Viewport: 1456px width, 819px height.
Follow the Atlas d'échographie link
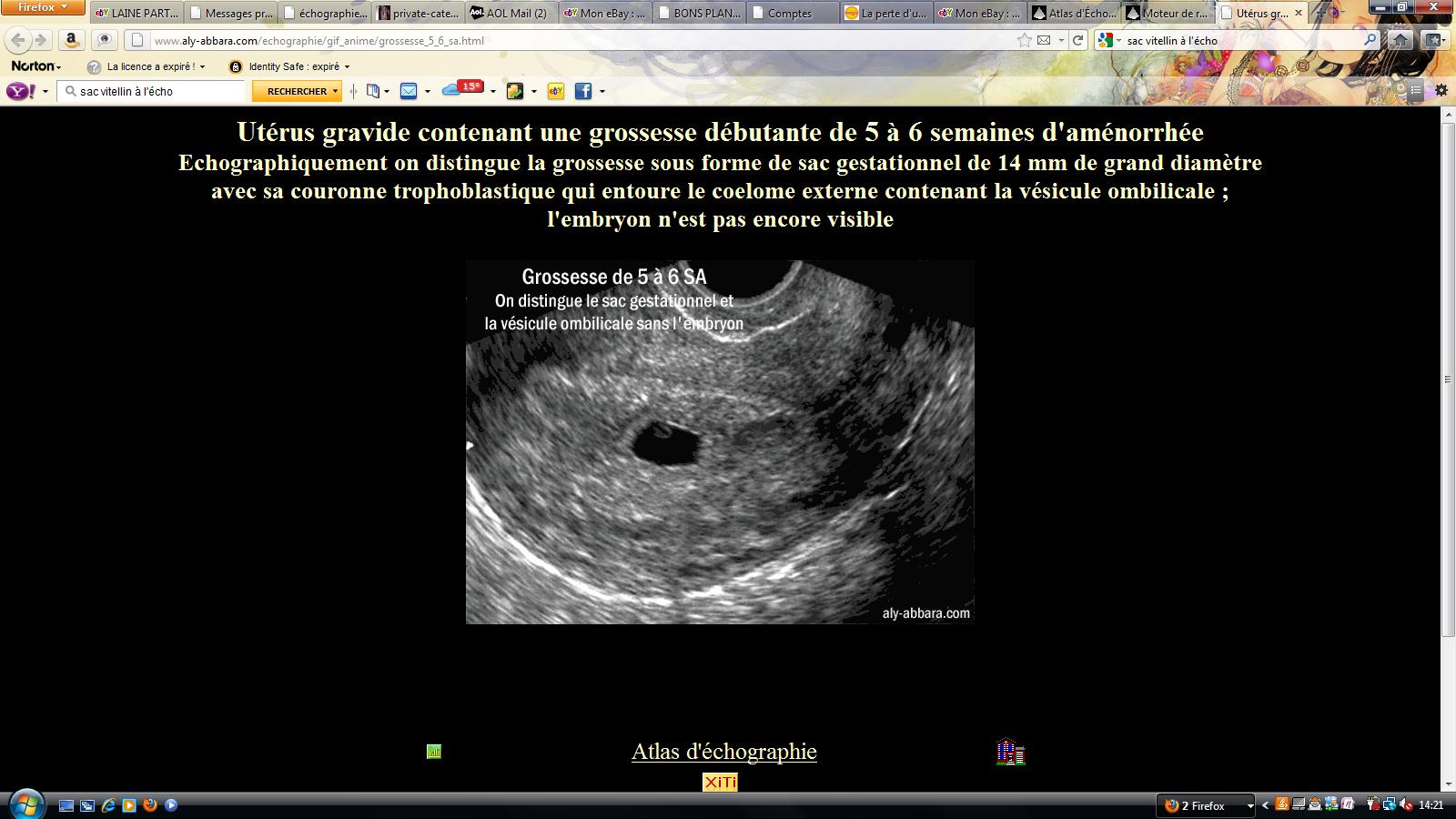(723, 752)
